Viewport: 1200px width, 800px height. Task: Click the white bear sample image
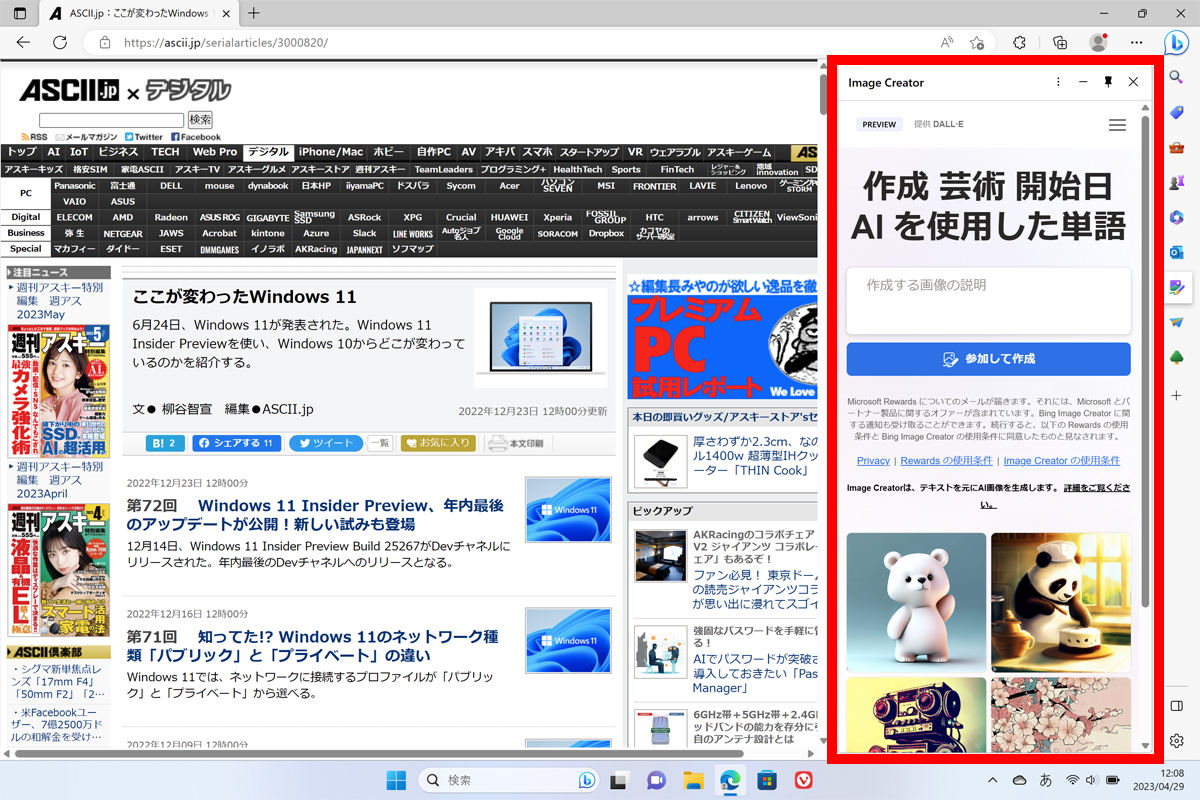click(916, 602)
